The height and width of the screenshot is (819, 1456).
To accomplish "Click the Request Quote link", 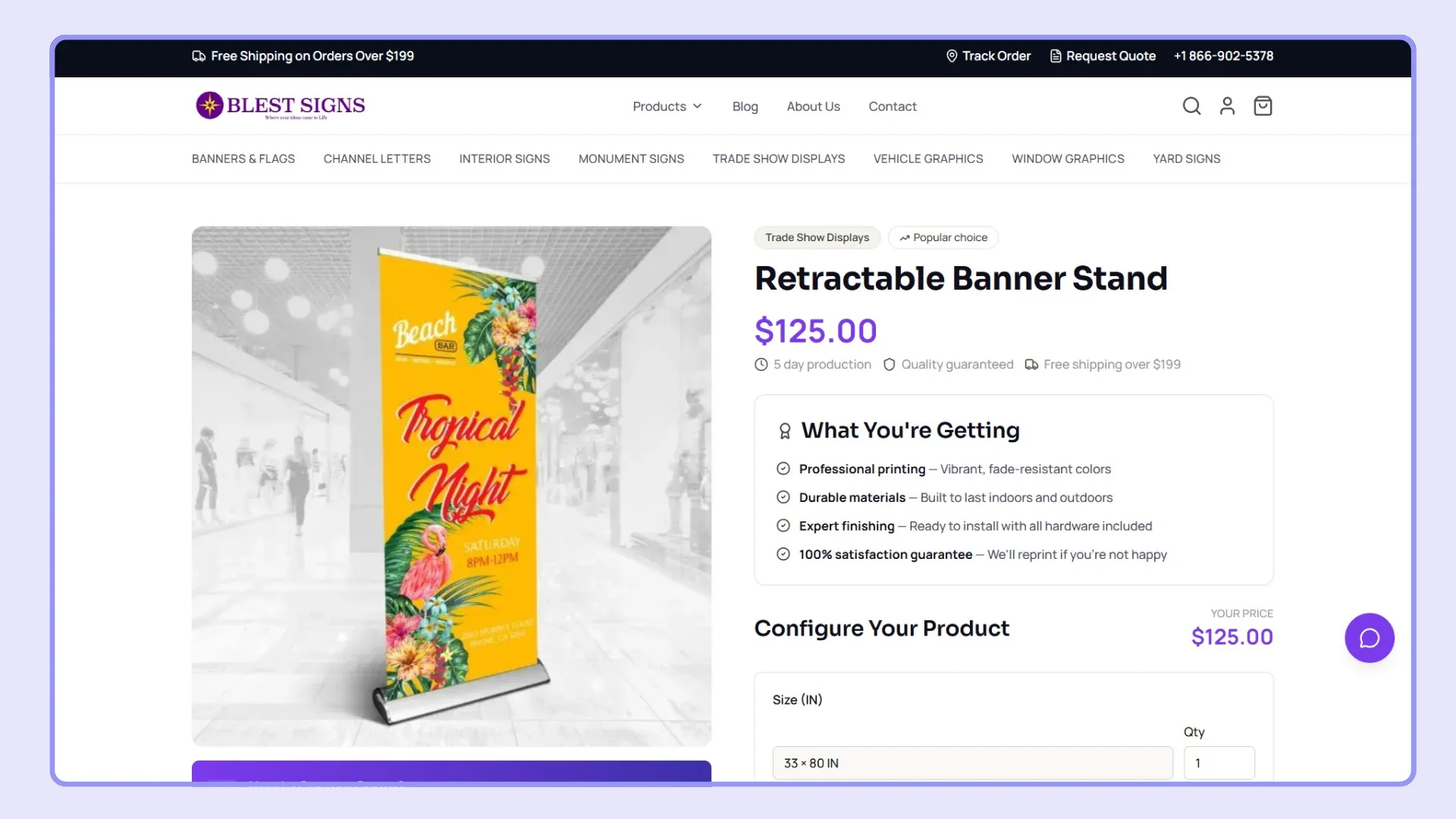I will click(x=1103, y=56).
